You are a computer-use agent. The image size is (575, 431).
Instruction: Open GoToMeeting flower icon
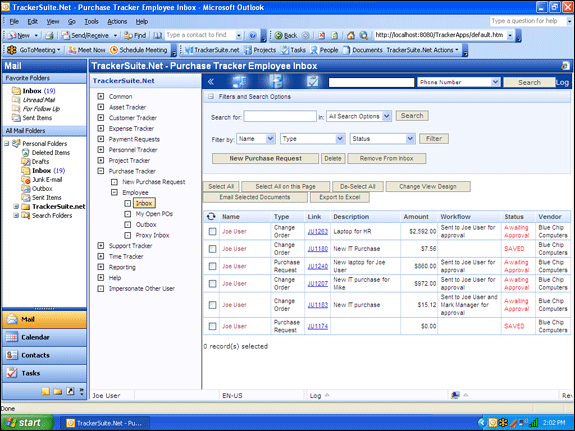(12, 50)
